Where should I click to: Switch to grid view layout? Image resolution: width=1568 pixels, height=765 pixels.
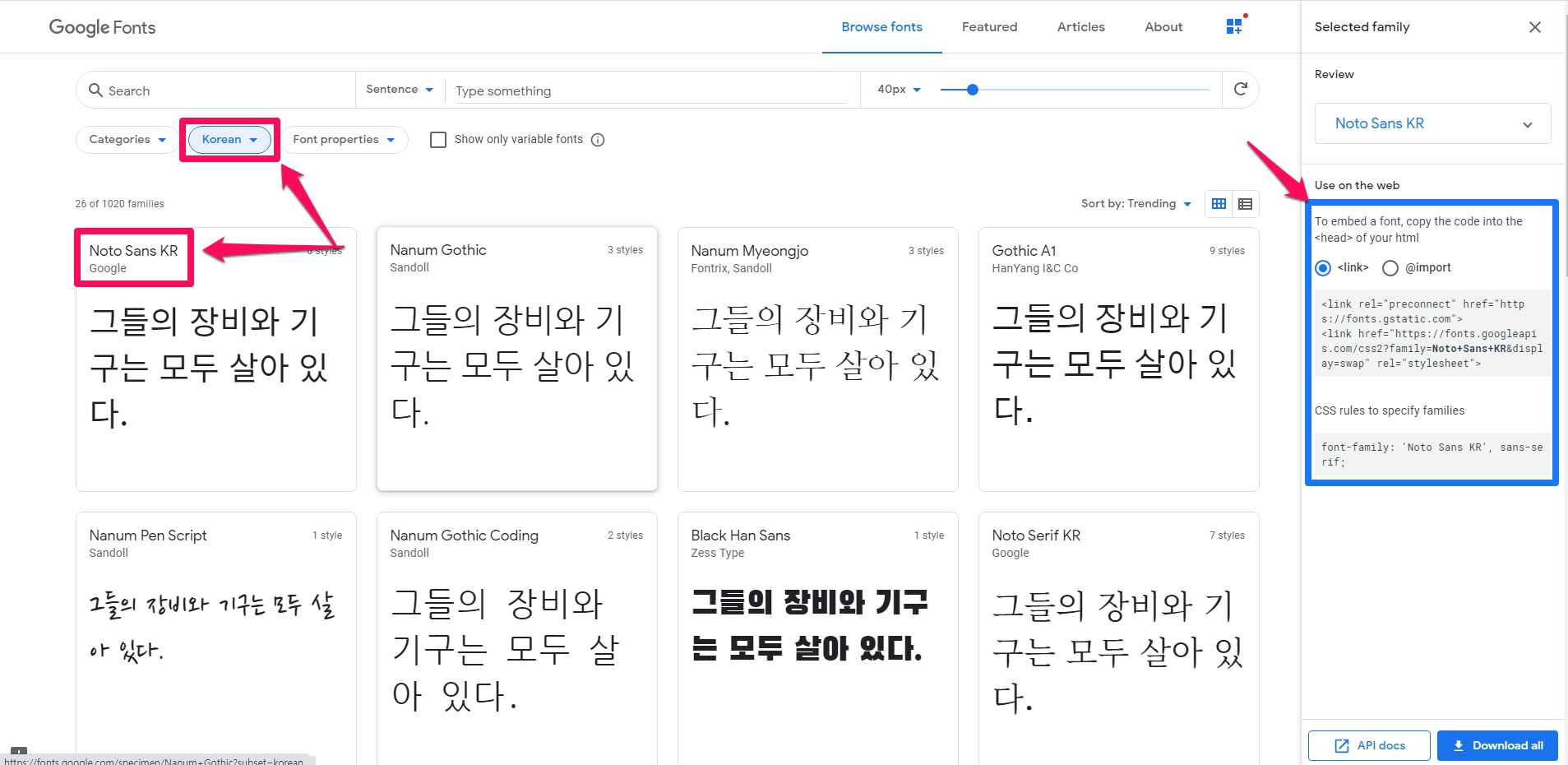pos(1219,204)
